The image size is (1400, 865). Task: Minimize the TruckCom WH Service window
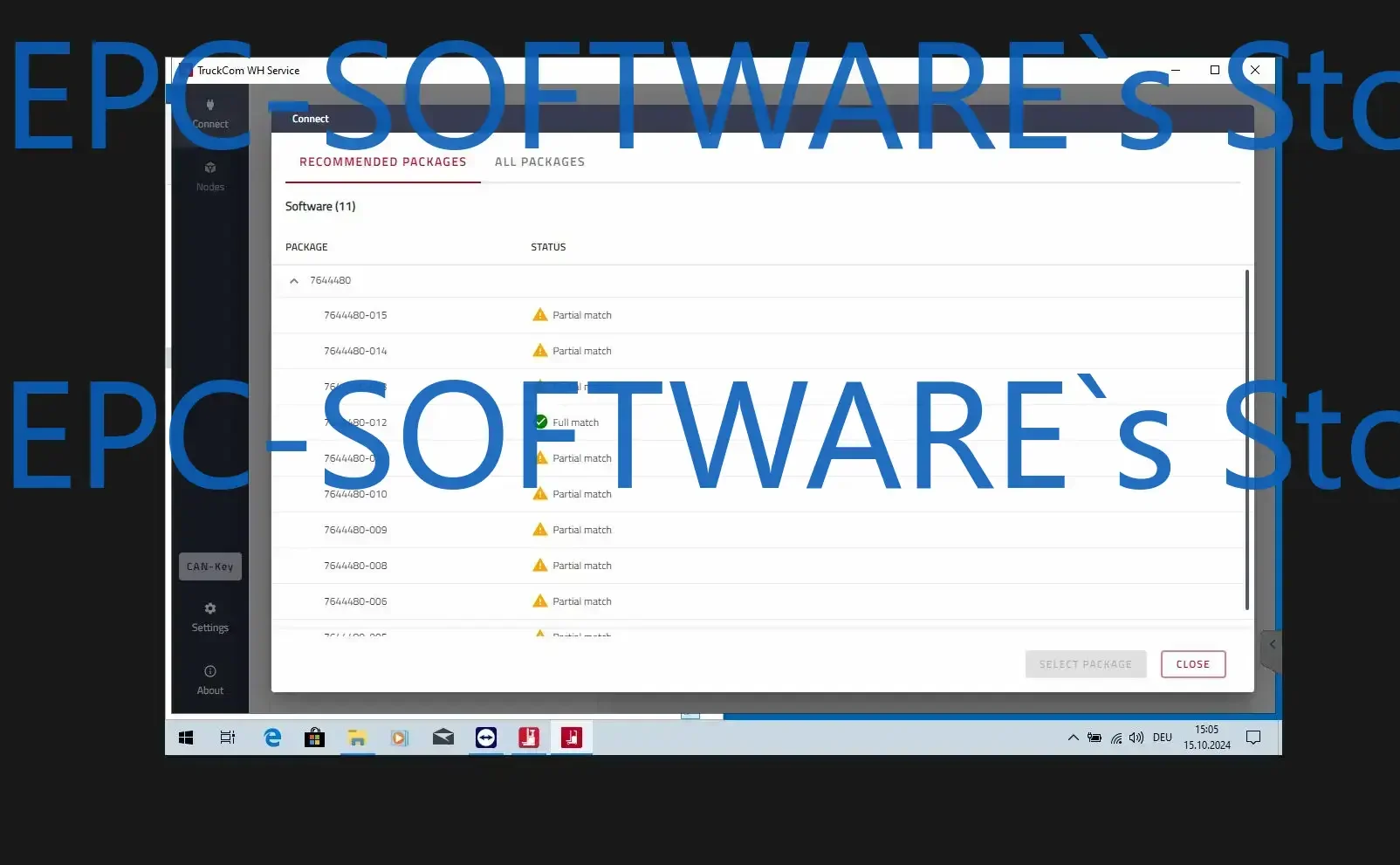pyautogui.click(x=1176, y=70)
